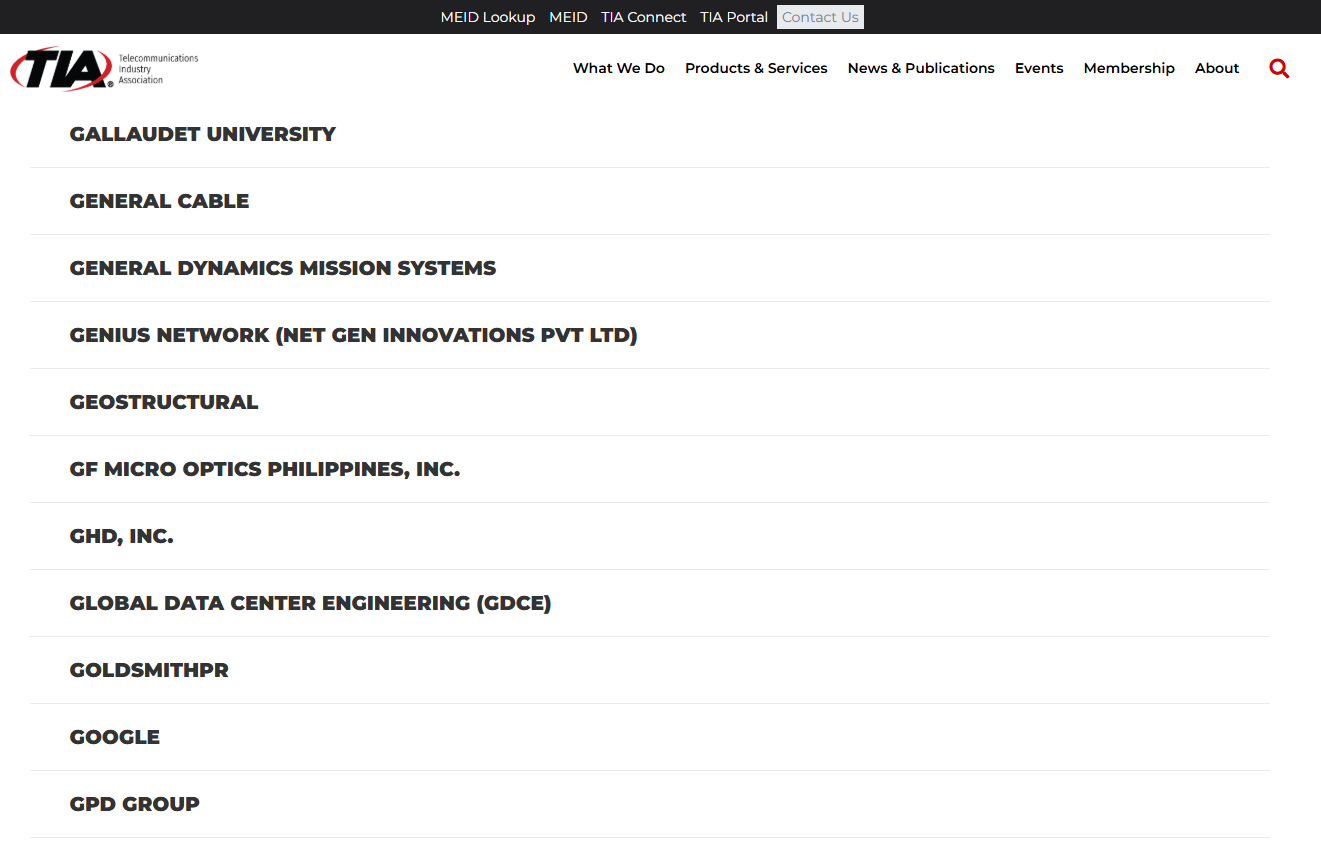Go to the Events page
This screenshot has height=849, width=1321.
tap(1039, 68)
